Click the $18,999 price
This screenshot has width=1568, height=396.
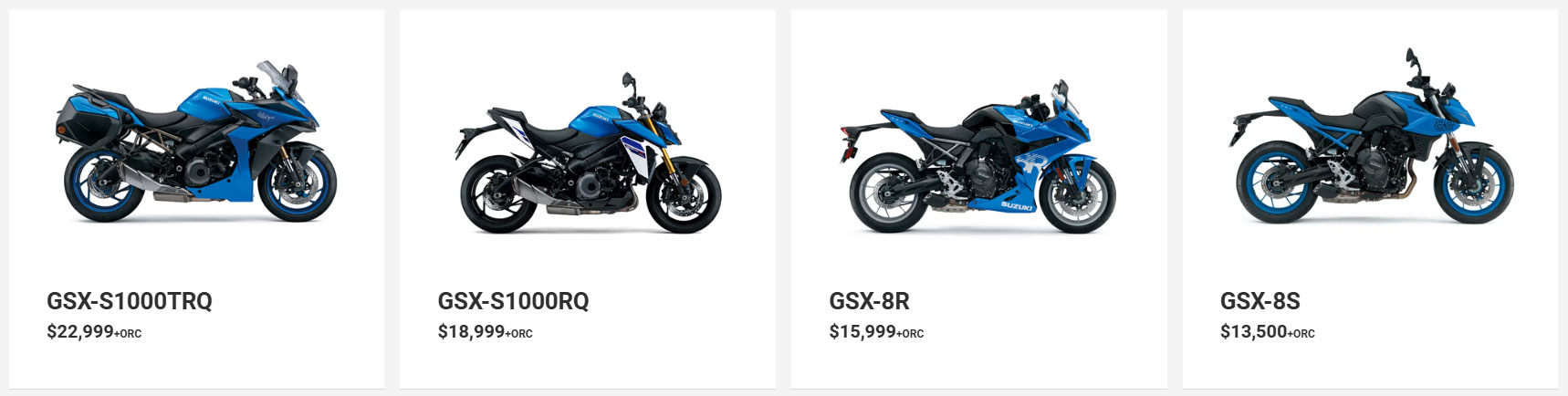(x=472, y=332)
